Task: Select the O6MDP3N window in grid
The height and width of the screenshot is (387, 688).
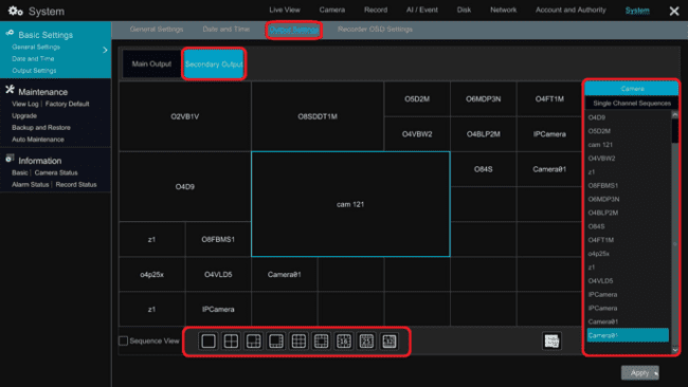Action: pyautogui.click(x=483, y=99)
